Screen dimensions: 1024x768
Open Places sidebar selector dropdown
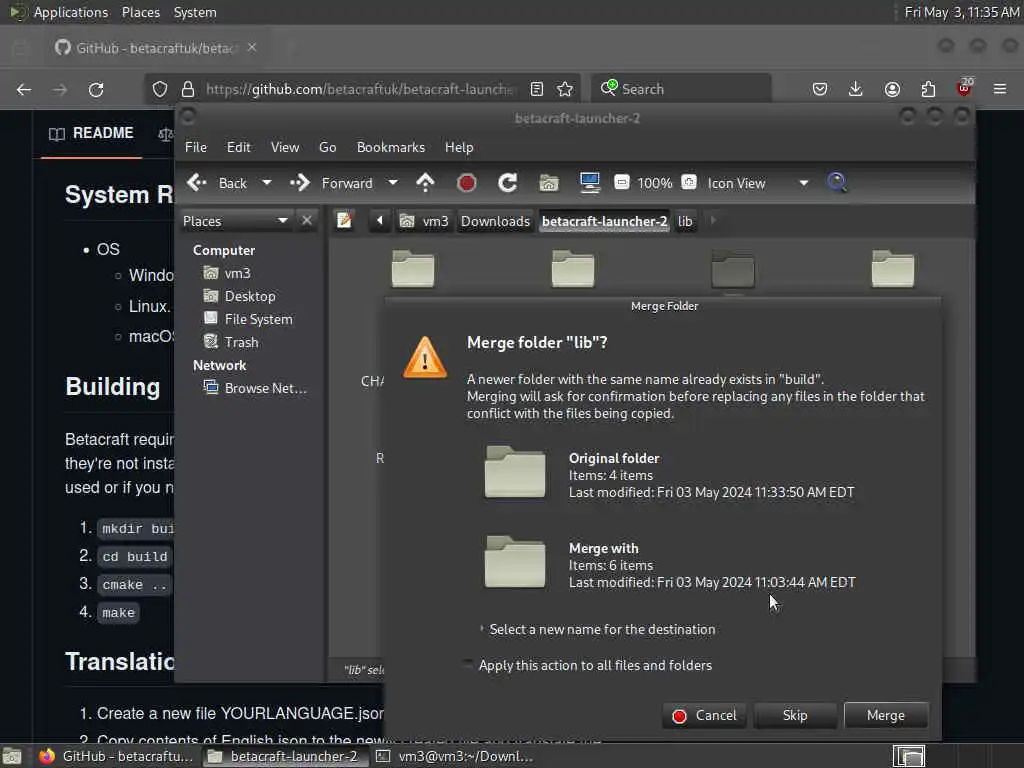(x=235, y=221)
